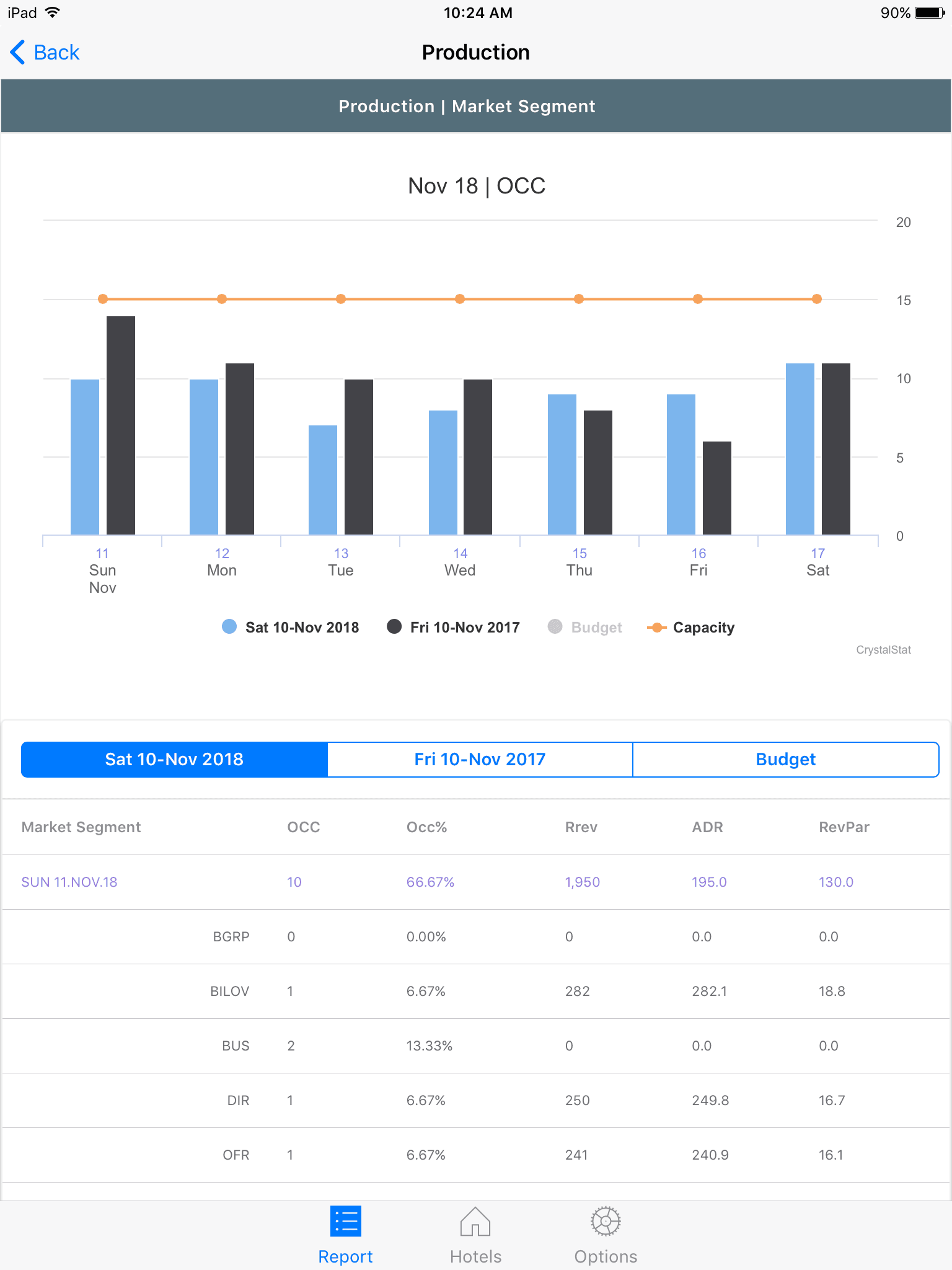Click the capacity point above Wed 14
Image resolution: width=952 pixels, height=1270 pixels.
(x=459, y=299)
